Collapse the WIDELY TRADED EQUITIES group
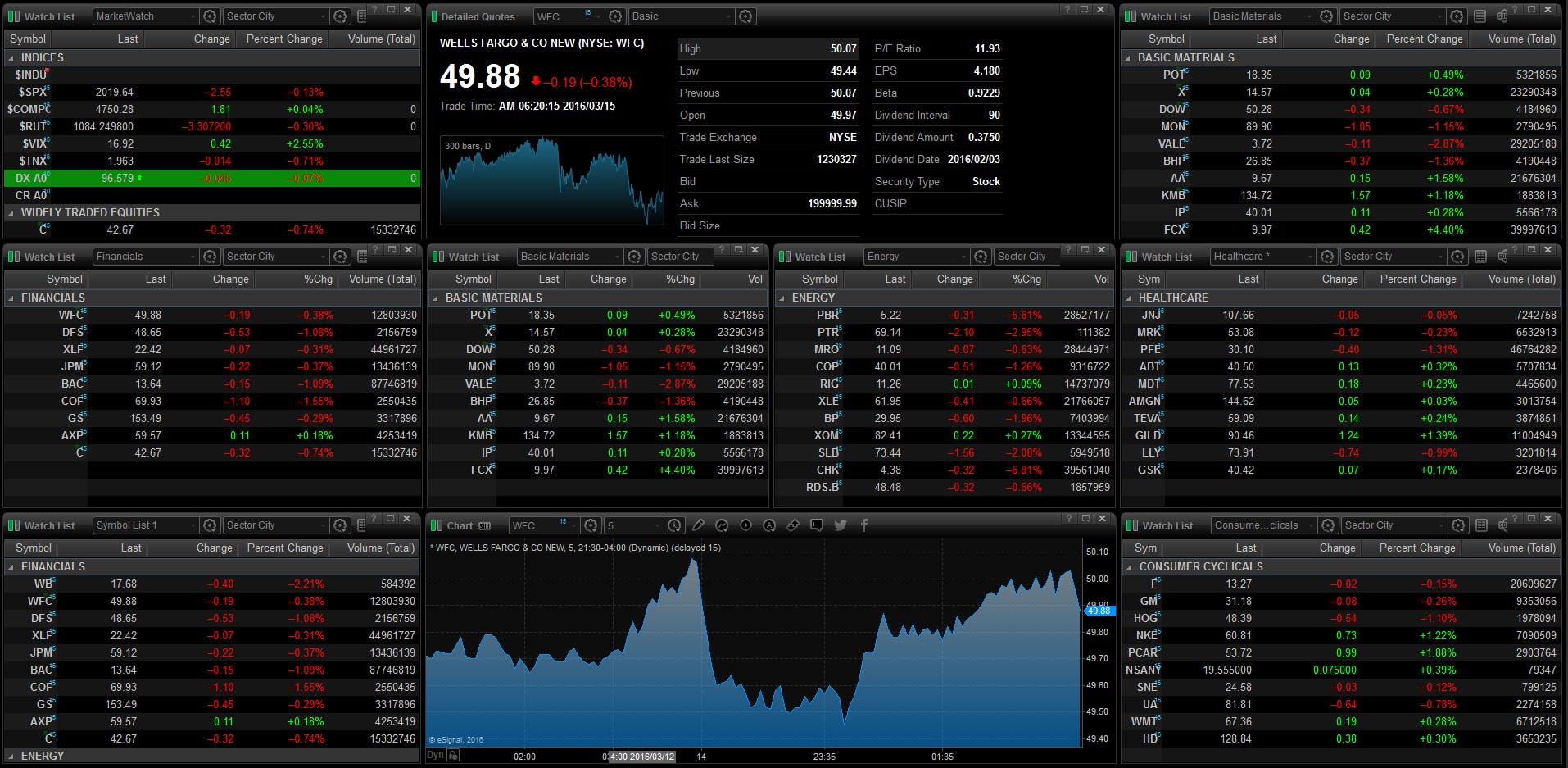The width and height of the screenshot is (1568, 768). 11,213
